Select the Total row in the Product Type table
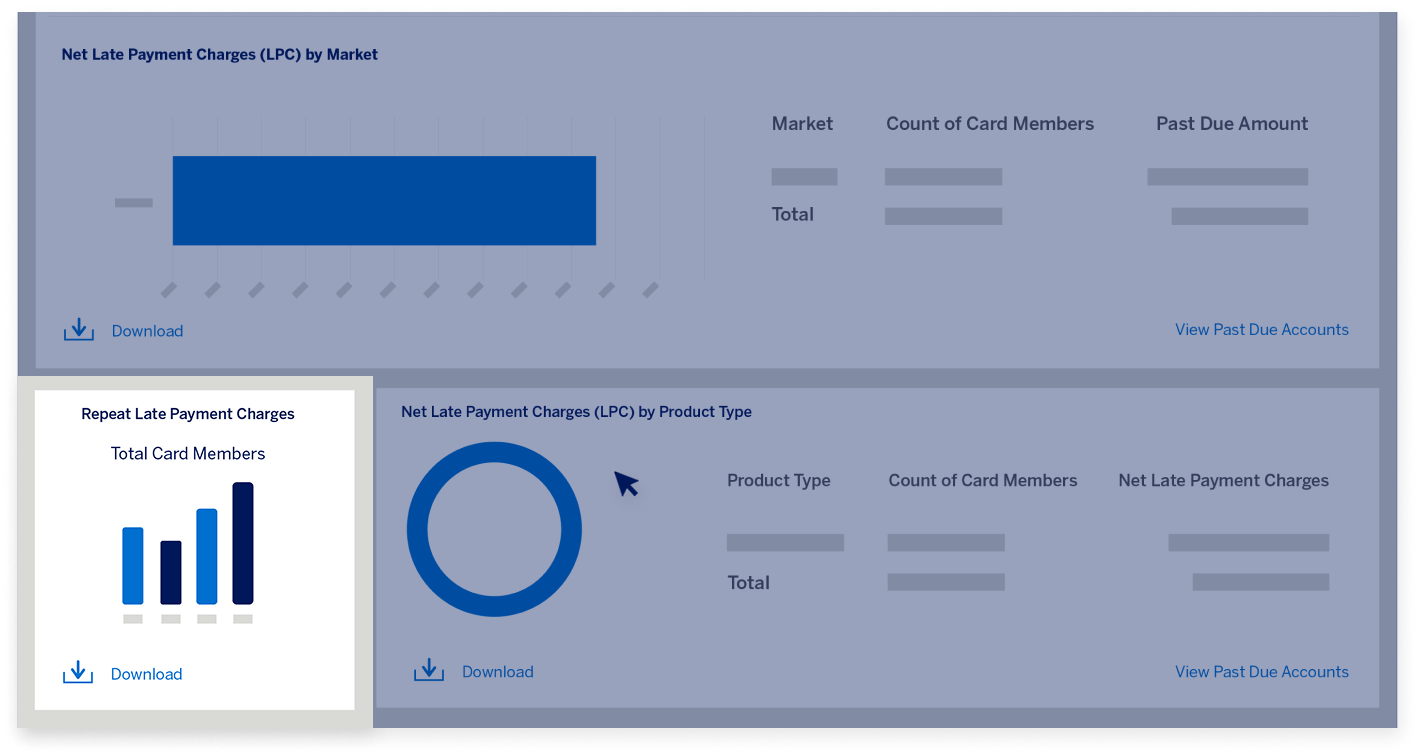Image resolution: width=1421 pixels, height=756 pixels. click(x=748, y=582)
